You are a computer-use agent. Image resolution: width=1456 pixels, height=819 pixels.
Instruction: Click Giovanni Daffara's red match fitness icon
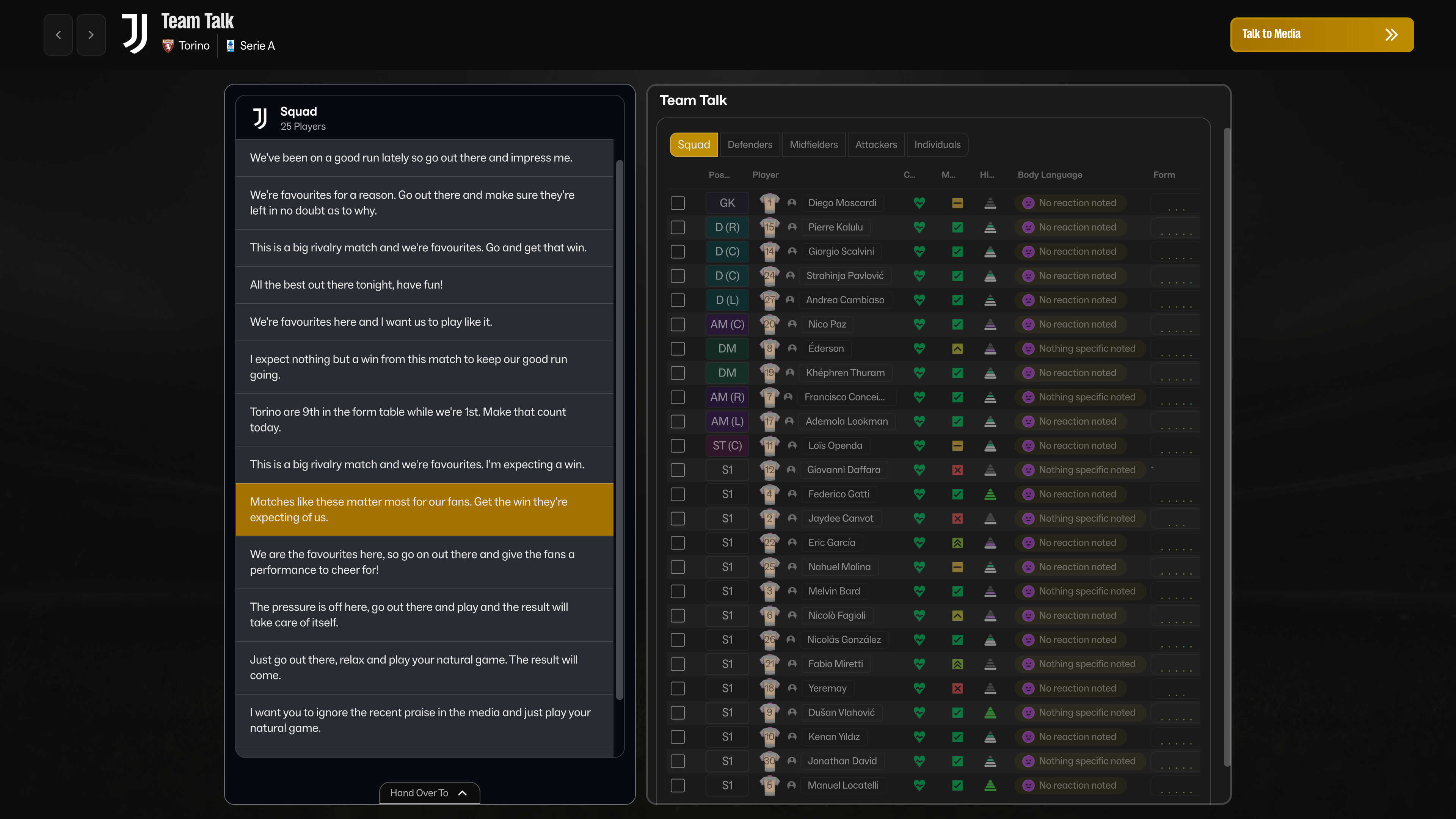(957, 470)
